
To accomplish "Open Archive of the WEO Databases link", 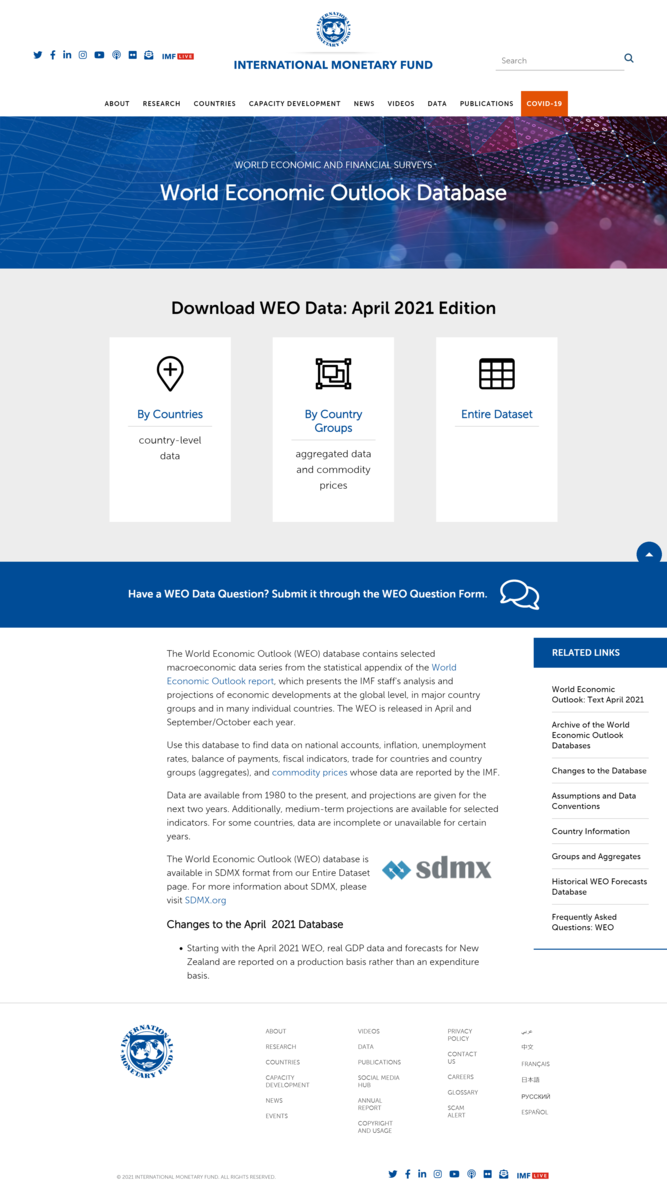I will pyautogui.click(x=591, y=735).
